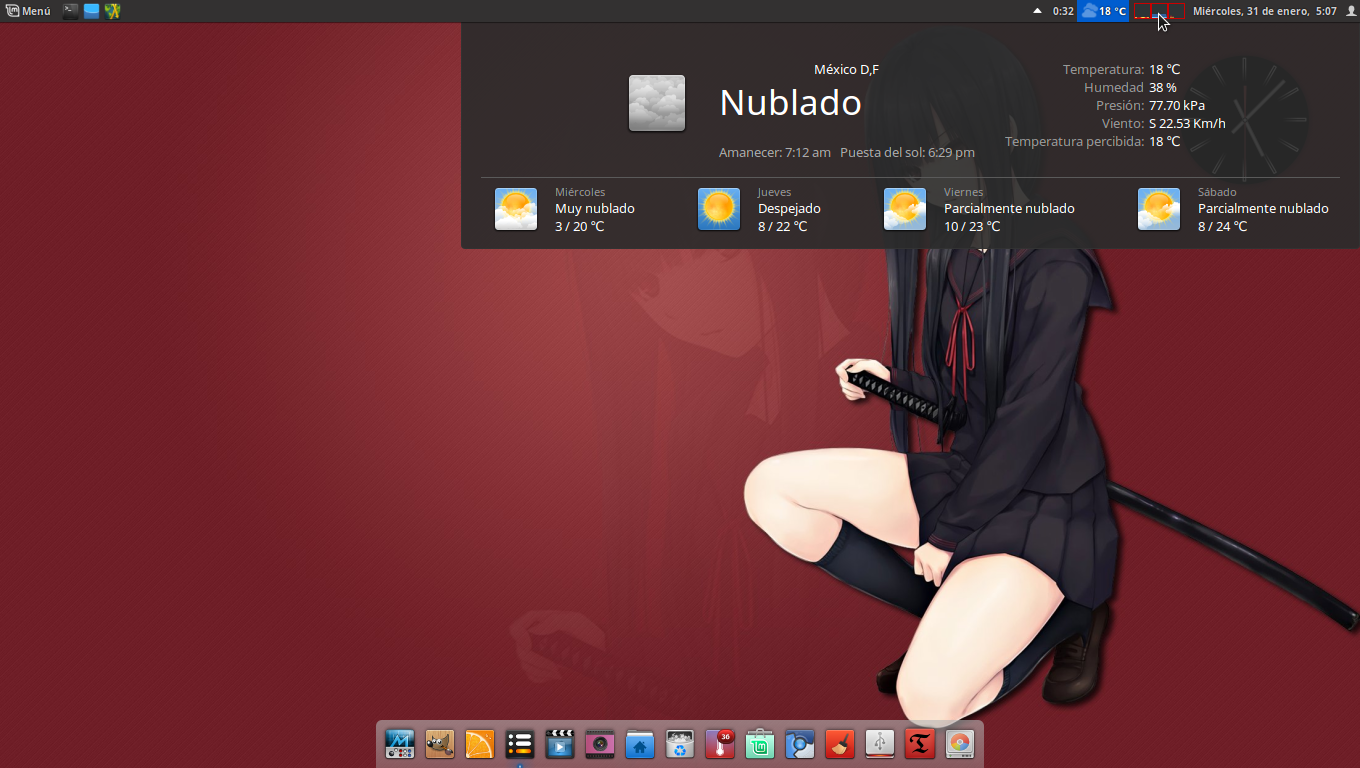The image size is (1360, 768).
Task: Click the blue show-desktop panel icon
Action: (x=92, y=11)
